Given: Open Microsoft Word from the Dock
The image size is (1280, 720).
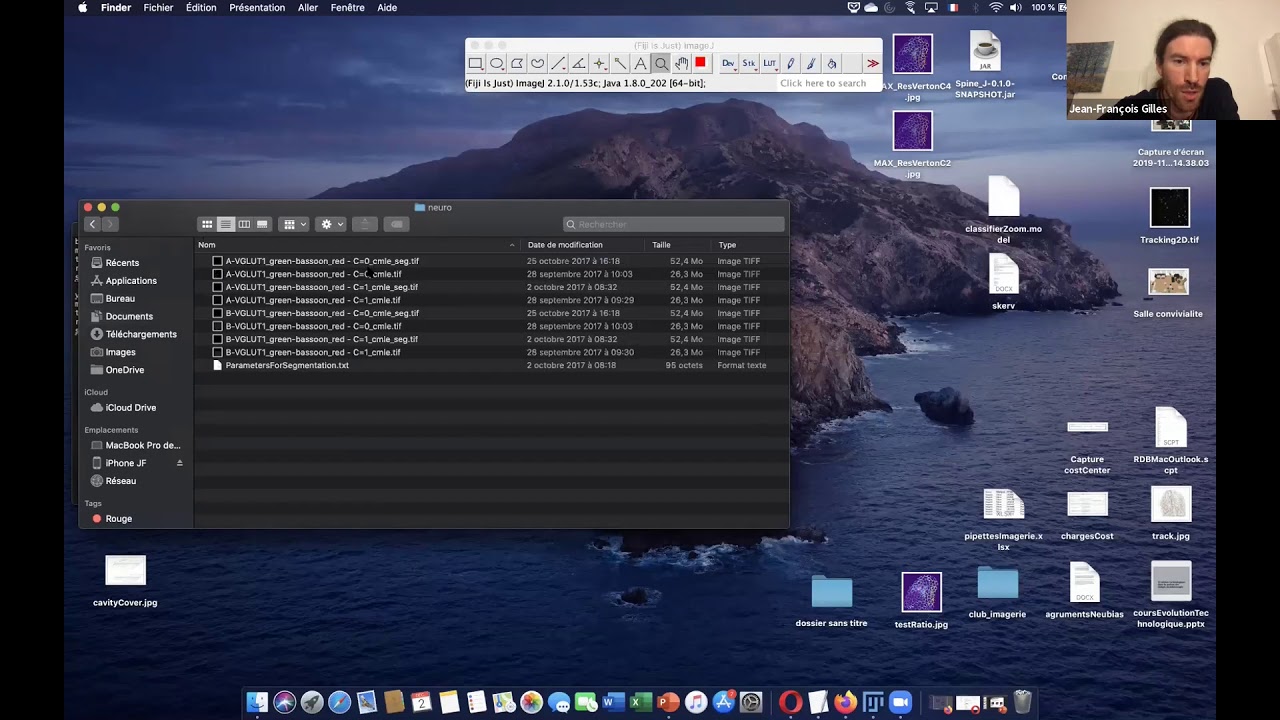Looking at the screenshot, I should pyautogui.click(x=614, y=703).
